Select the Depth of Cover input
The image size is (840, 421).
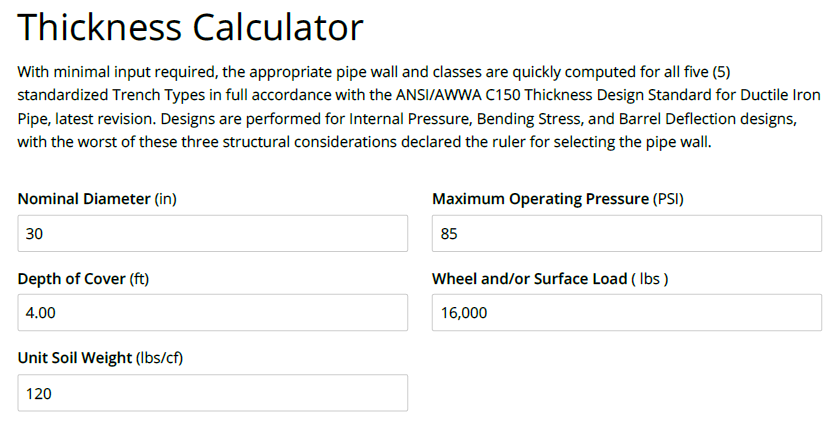tap(212, 312)
